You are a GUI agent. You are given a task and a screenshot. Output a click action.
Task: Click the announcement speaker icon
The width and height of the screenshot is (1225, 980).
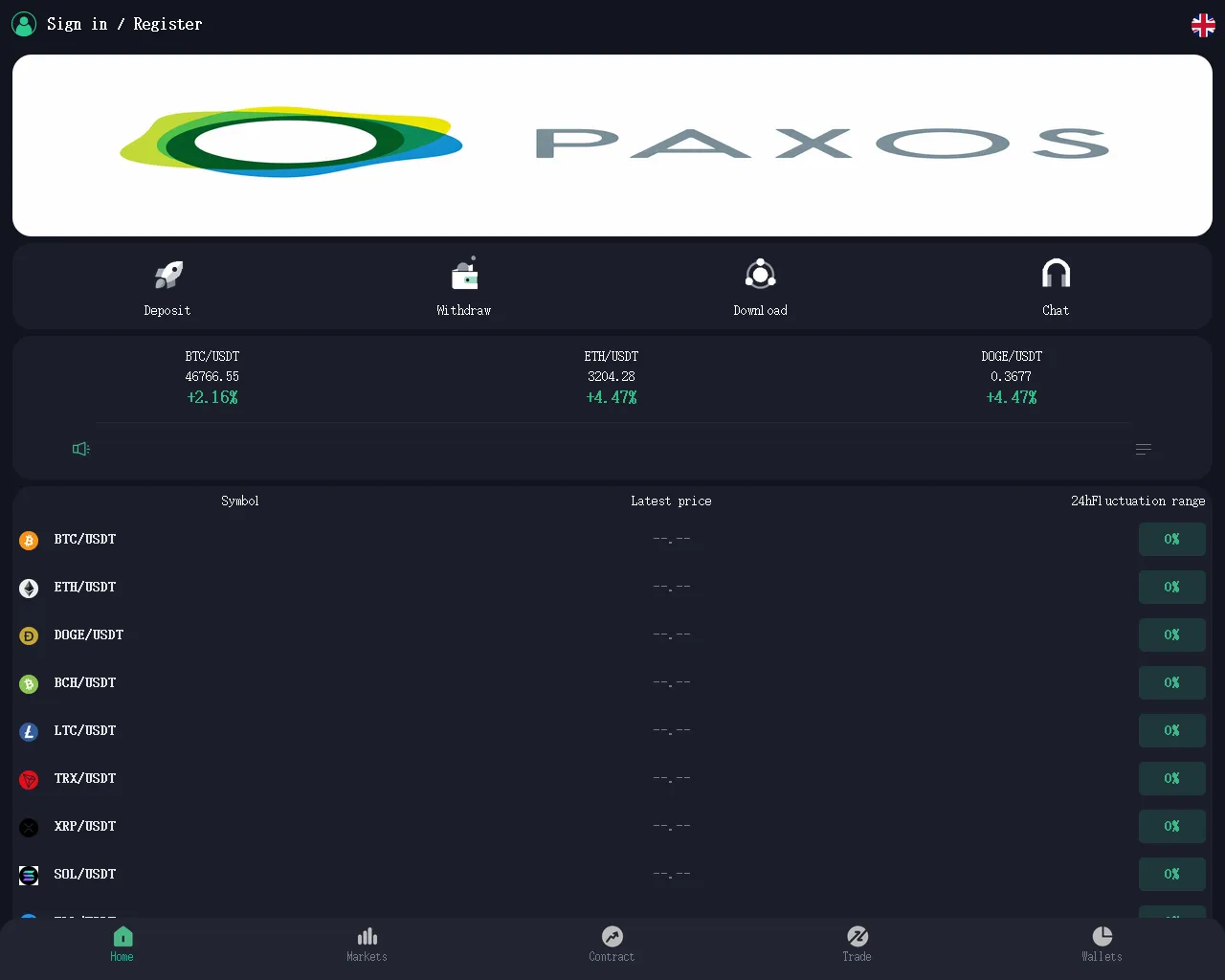[x=81, y=449]
